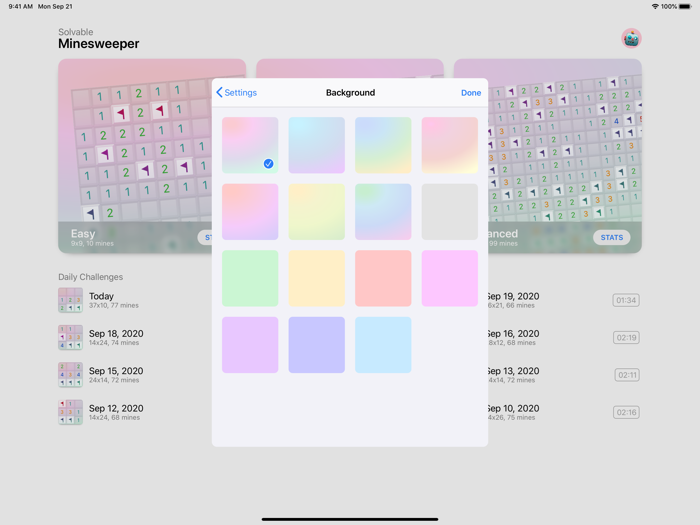
Task: Select the solid lavender background
Action: (250, 345)
